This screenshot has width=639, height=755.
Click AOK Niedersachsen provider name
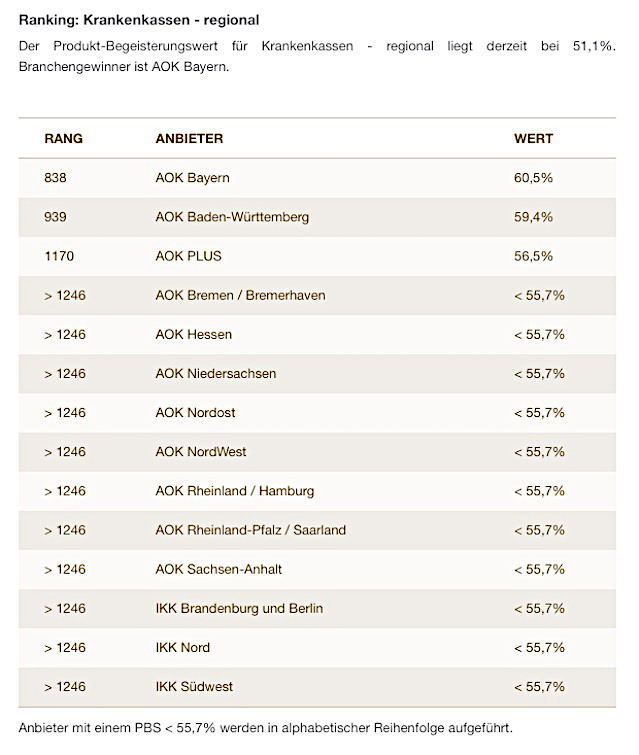tap(215, 373)
